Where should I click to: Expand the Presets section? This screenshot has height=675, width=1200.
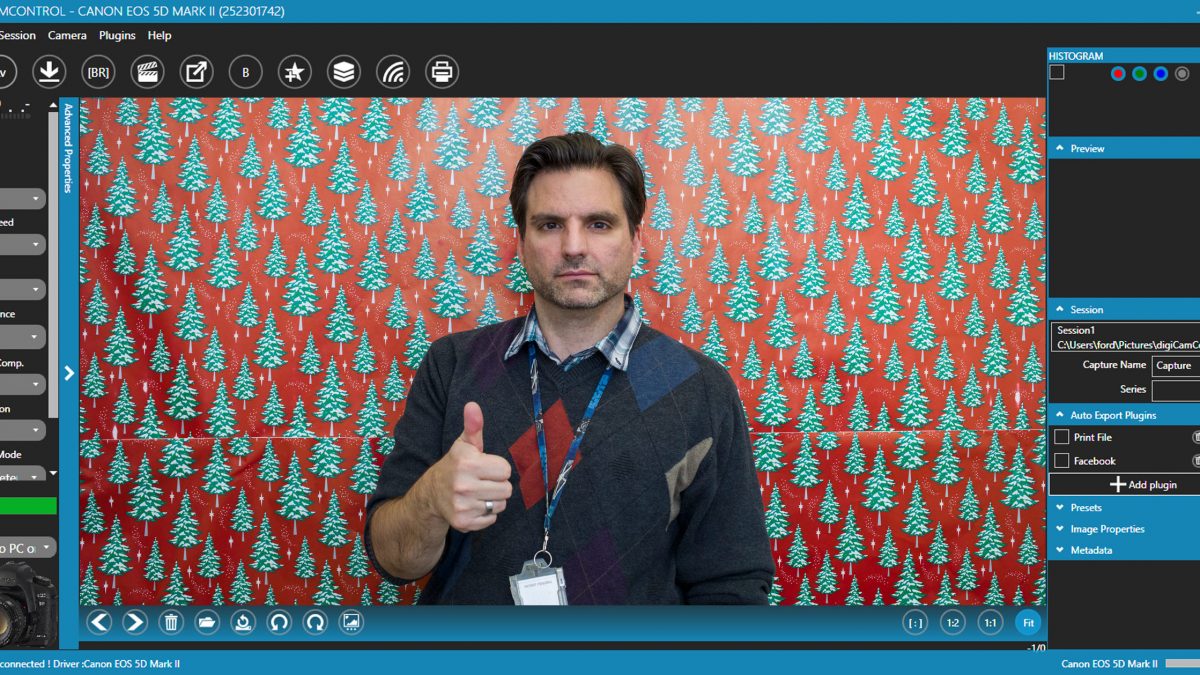[1085, 508]
